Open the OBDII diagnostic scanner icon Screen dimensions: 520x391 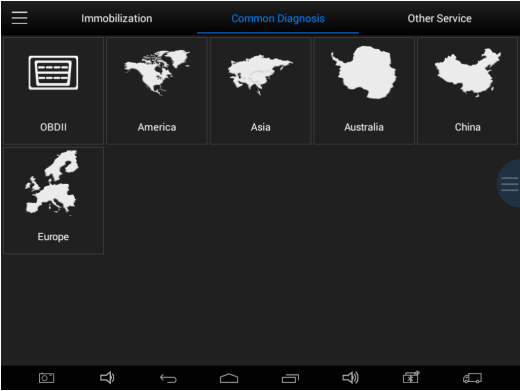click(53, 73)
